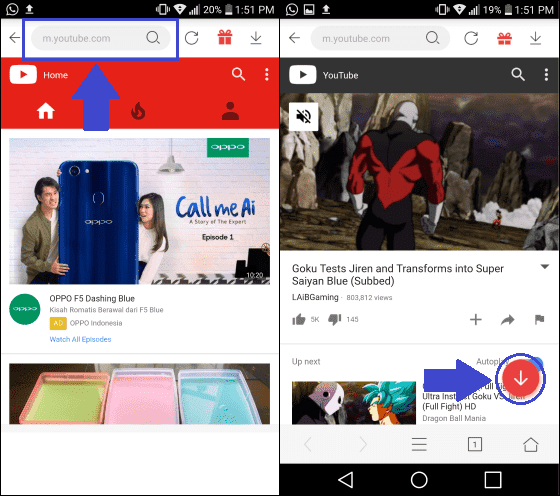Image resolution: width=560 pixels, height=496 pixels.
Task: Unmute the video with the speaker icon
Action: click(x=303, y=116)
